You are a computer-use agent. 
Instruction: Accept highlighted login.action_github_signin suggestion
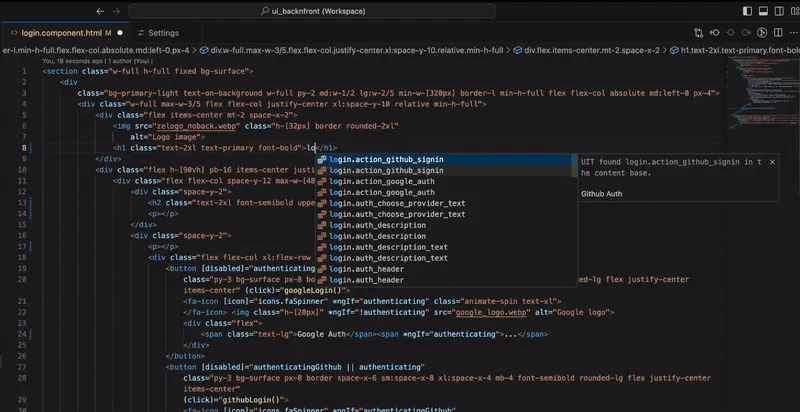click(446, 160)
